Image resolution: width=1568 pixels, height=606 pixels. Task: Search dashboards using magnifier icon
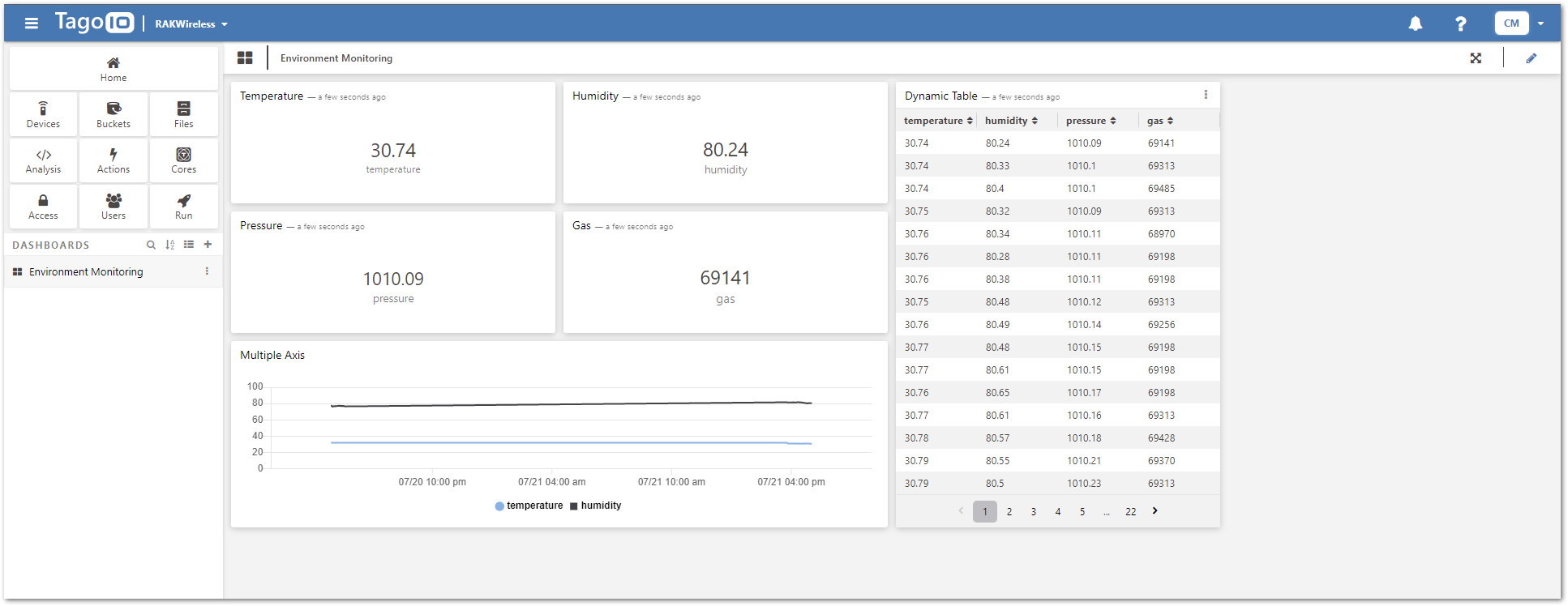pos(151,245)
